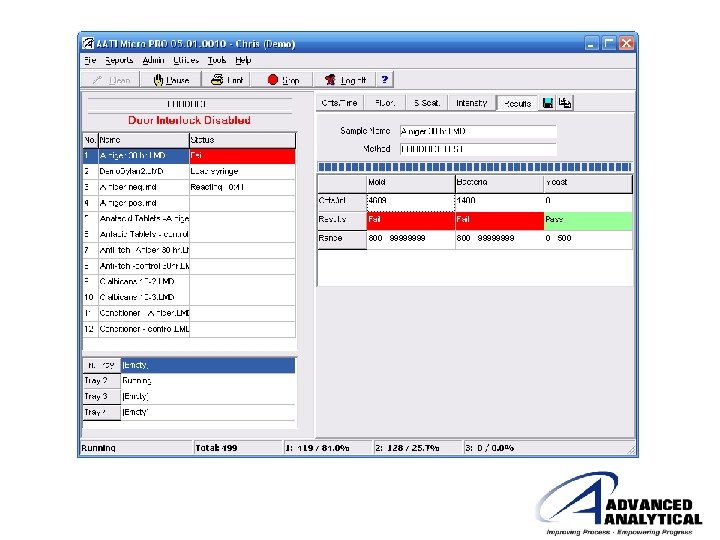
Task: Select sample row 4 Amiger pos
Action: [x=189, y=203]
